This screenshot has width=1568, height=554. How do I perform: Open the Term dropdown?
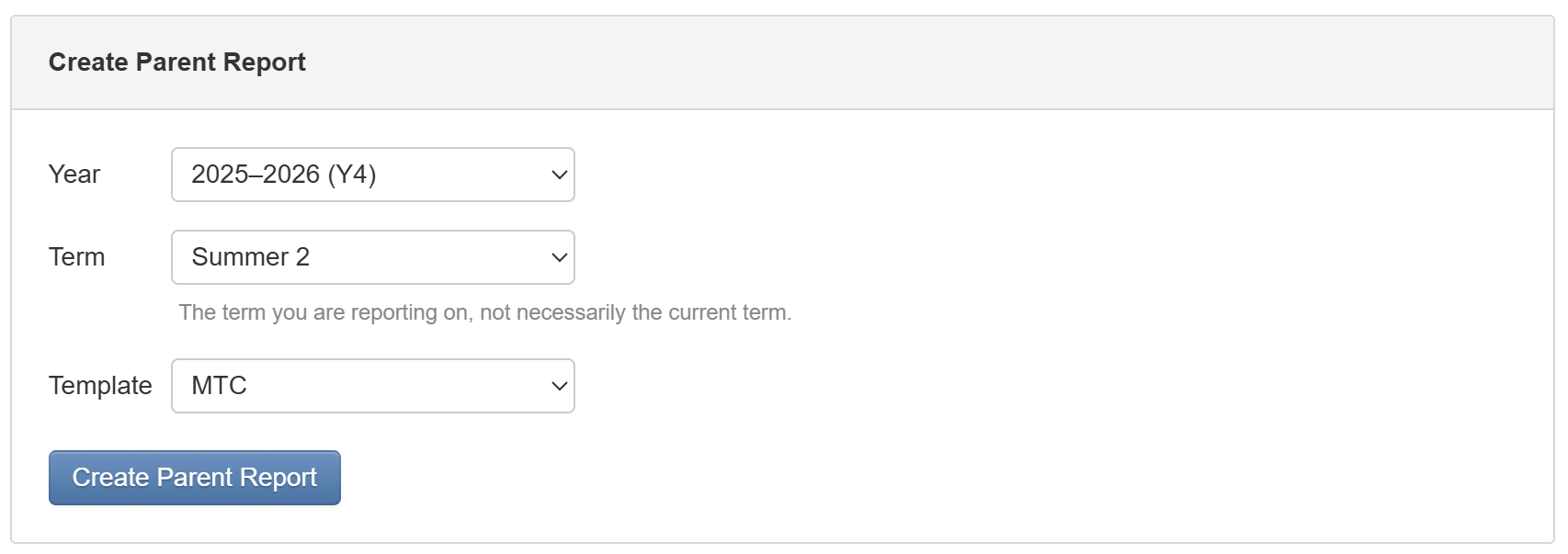coord(372,257)
